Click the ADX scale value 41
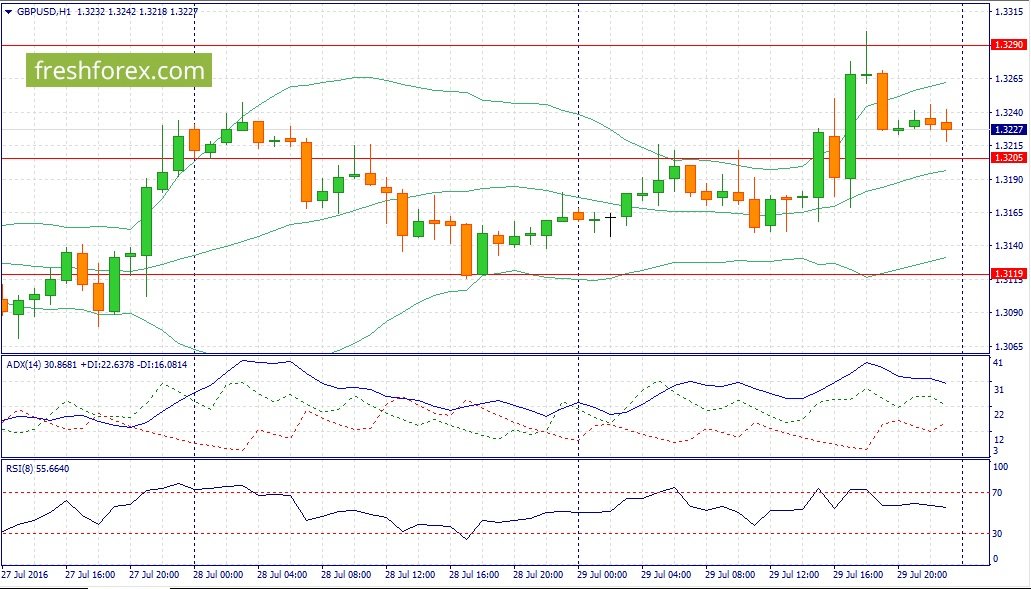This screenshot has height=589, width=1031. 998,364
